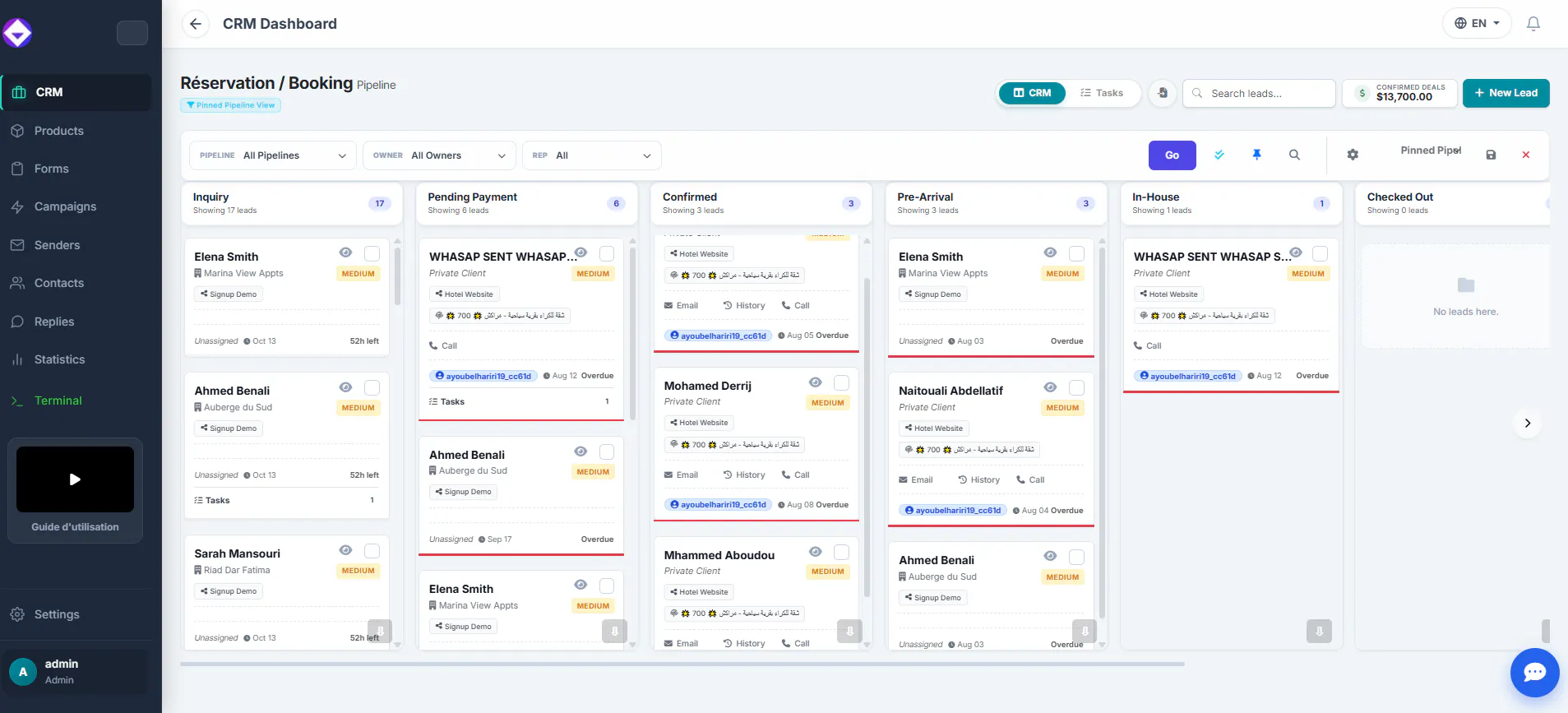
Task: Save the pinned view with floppy icon
Action: click(1491, 155)
